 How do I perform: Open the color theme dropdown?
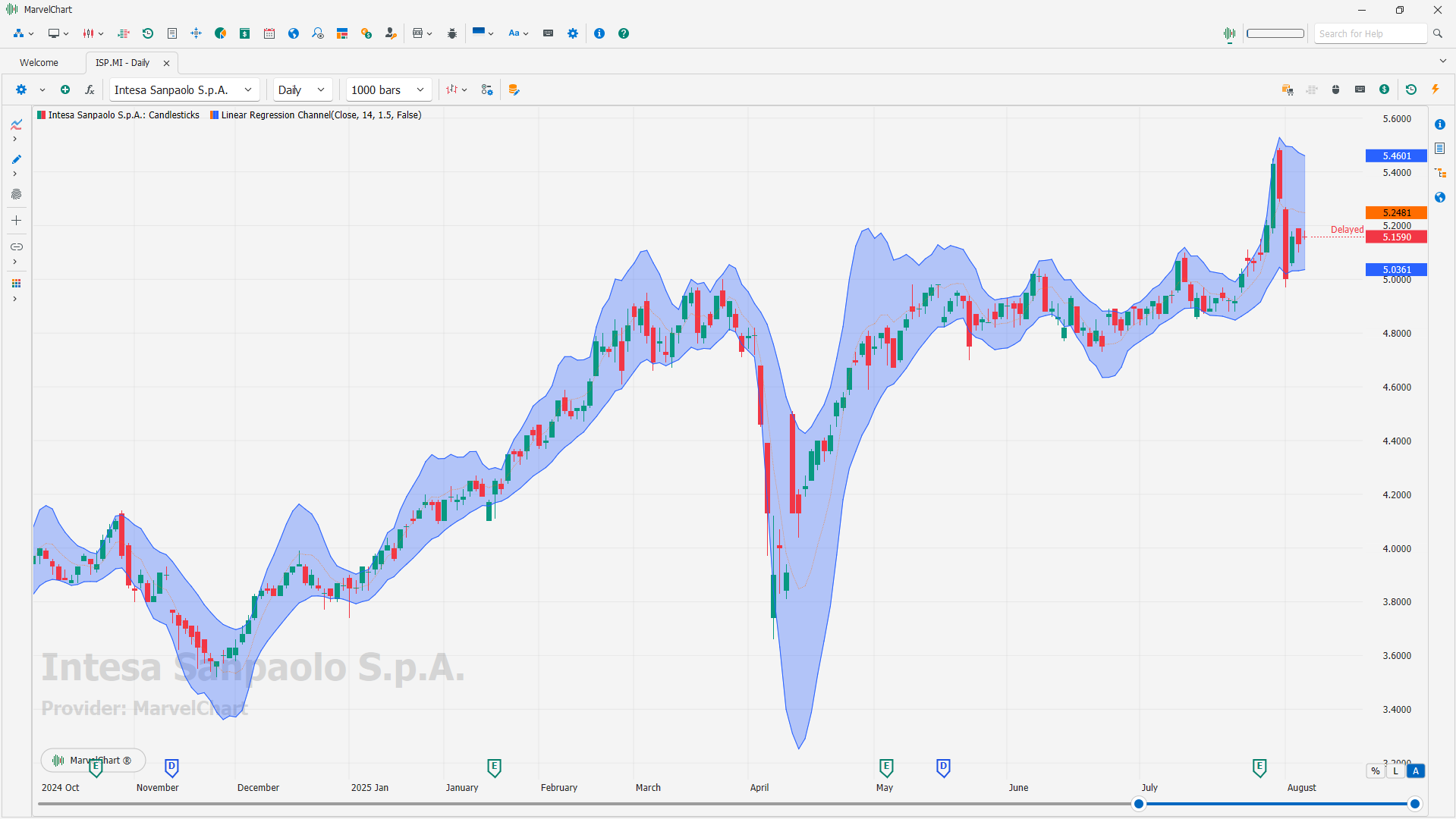click(483, 33)
